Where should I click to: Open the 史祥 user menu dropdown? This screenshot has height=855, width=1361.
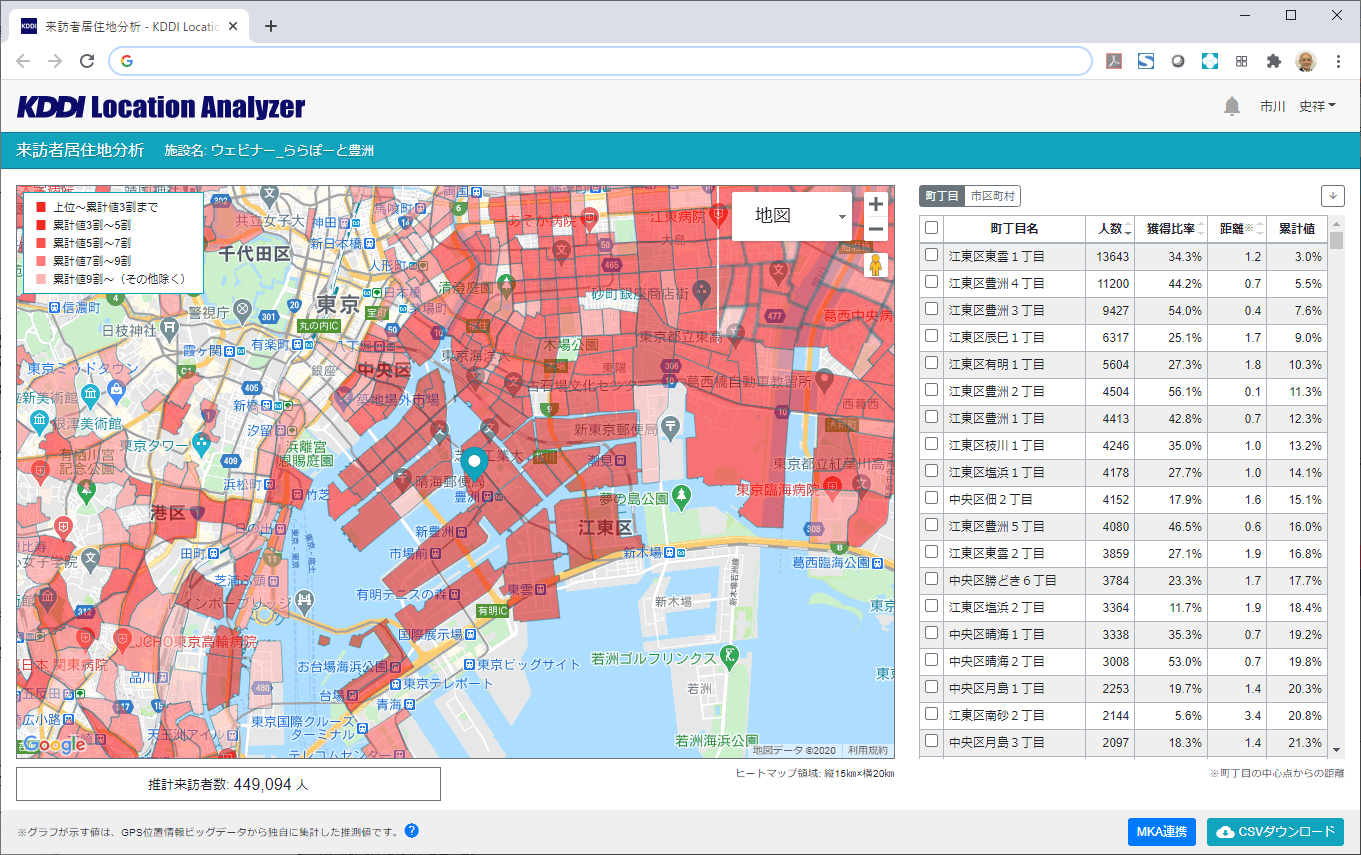tap(1317, 106)
